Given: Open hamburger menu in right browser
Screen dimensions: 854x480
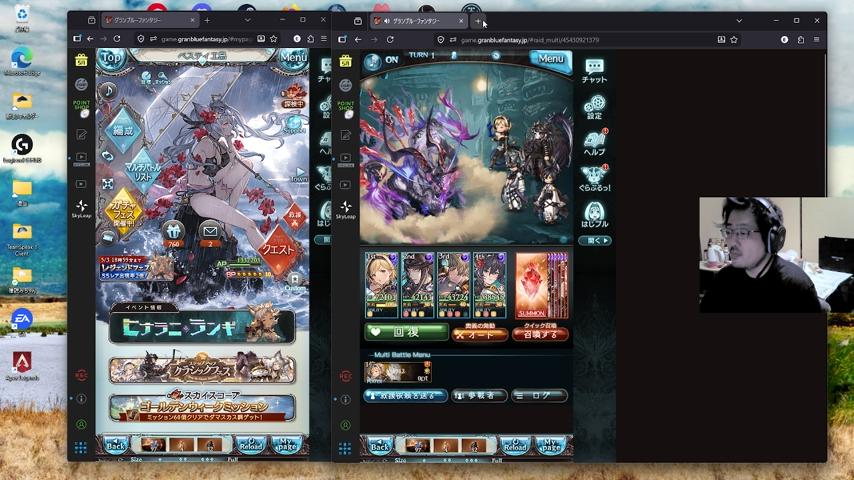Looking at the screenshot, I should click(x=816, y=39).
